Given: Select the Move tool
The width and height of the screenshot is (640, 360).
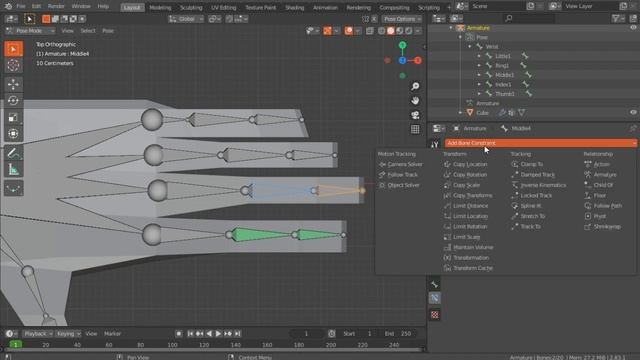Looking at the screenshot, I should [13, 84].
